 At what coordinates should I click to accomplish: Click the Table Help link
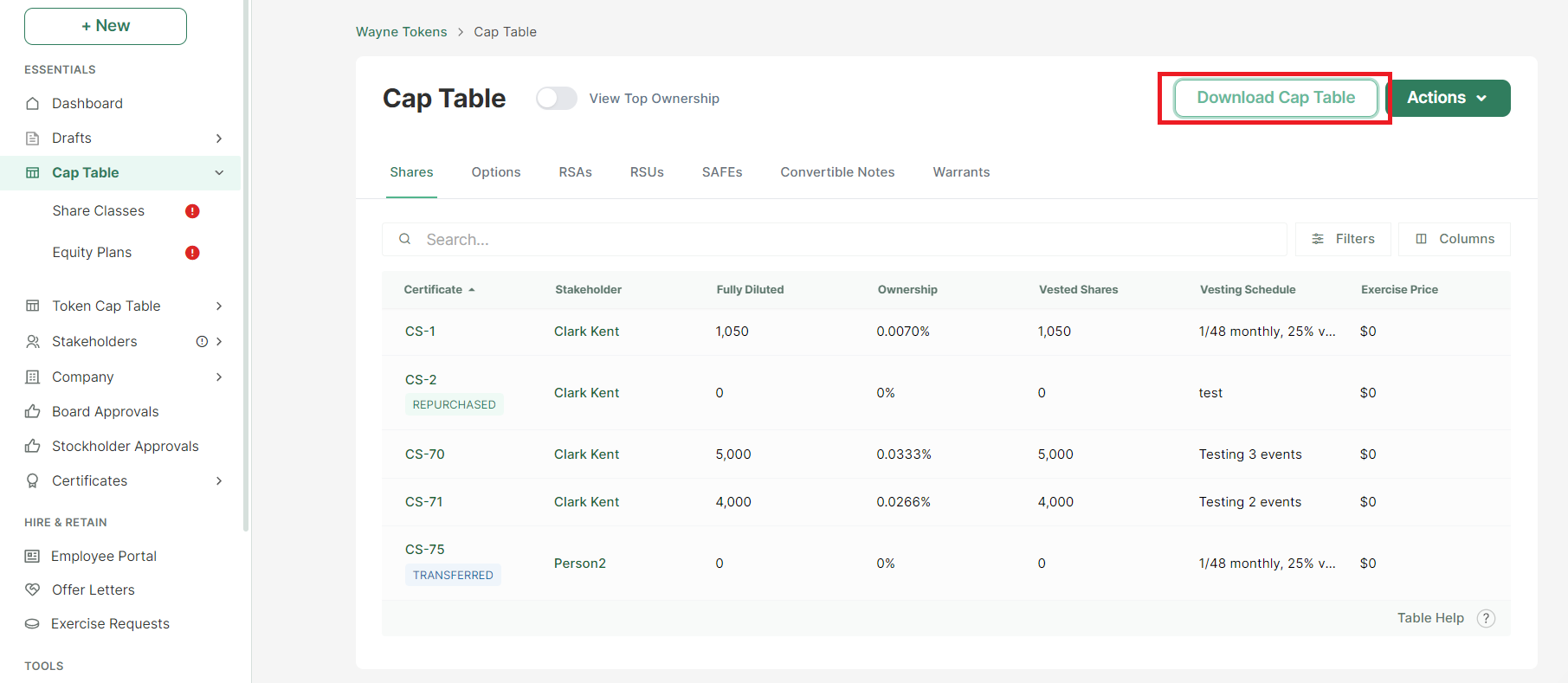click(x=1430, y=618)
